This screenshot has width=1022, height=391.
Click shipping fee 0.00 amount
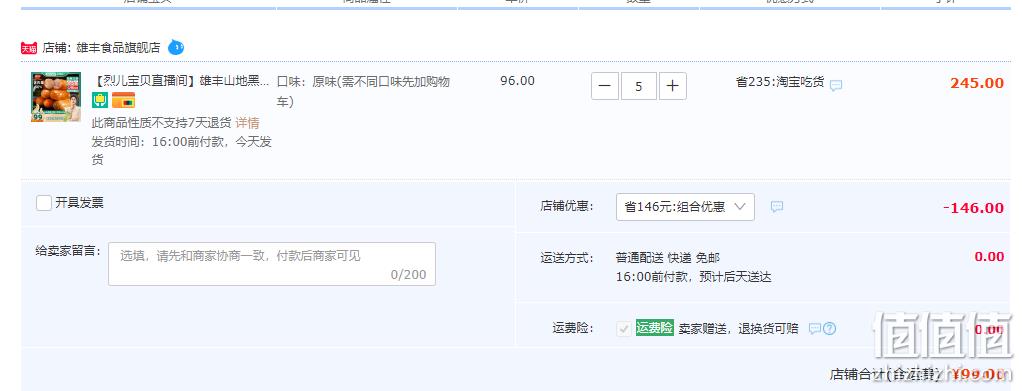(x=989, y=257)
